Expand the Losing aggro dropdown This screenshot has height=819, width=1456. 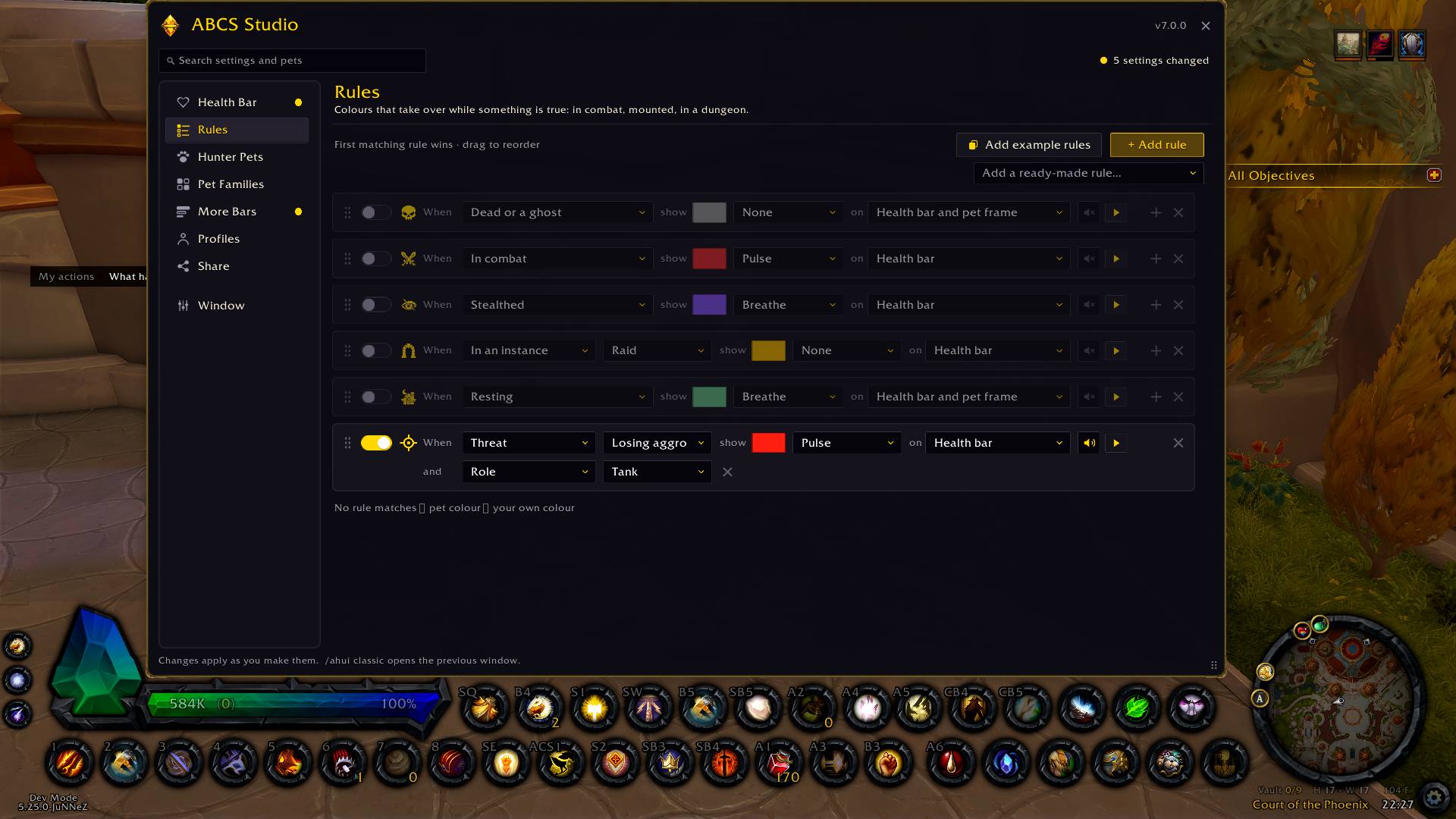657,443
